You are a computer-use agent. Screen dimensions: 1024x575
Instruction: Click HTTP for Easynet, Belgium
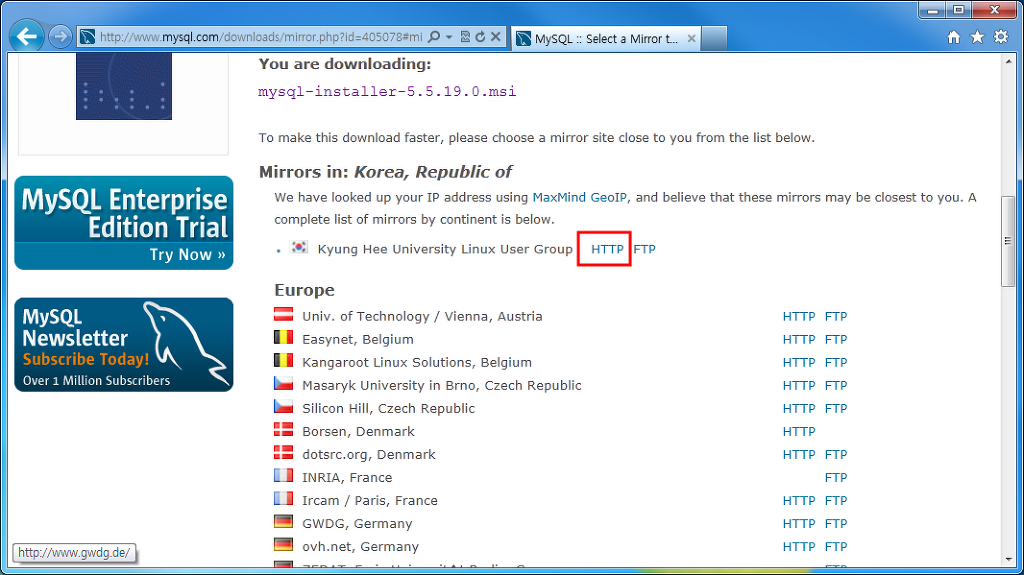(799, 339)
